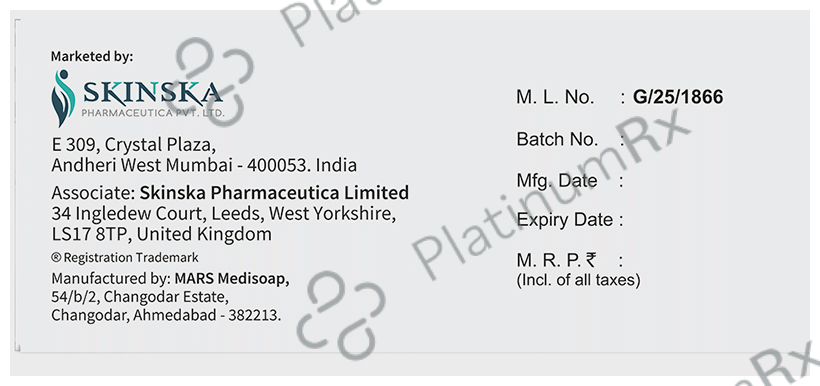Click Changodar, Ahmedabad - 382213 line
The height and width of the screenshot is (386, 820).
tap(166, 315)
